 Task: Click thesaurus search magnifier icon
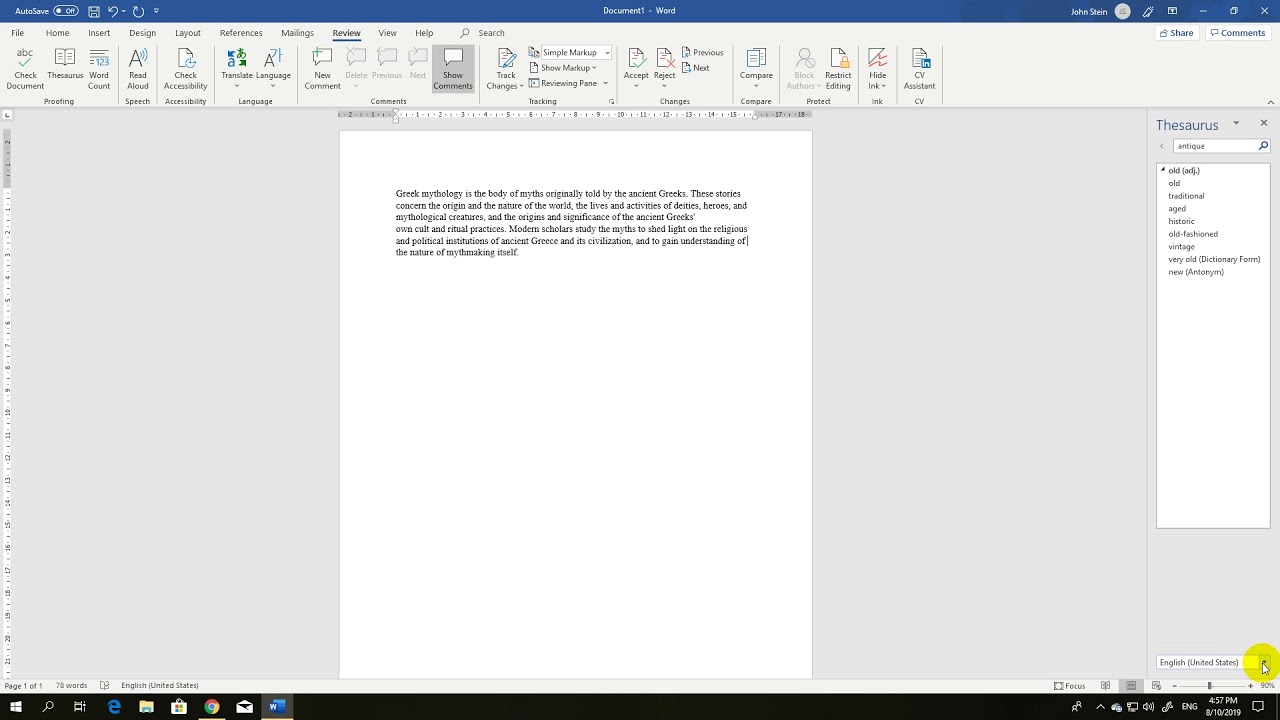pyautogui.click(x=1263, y=146)
